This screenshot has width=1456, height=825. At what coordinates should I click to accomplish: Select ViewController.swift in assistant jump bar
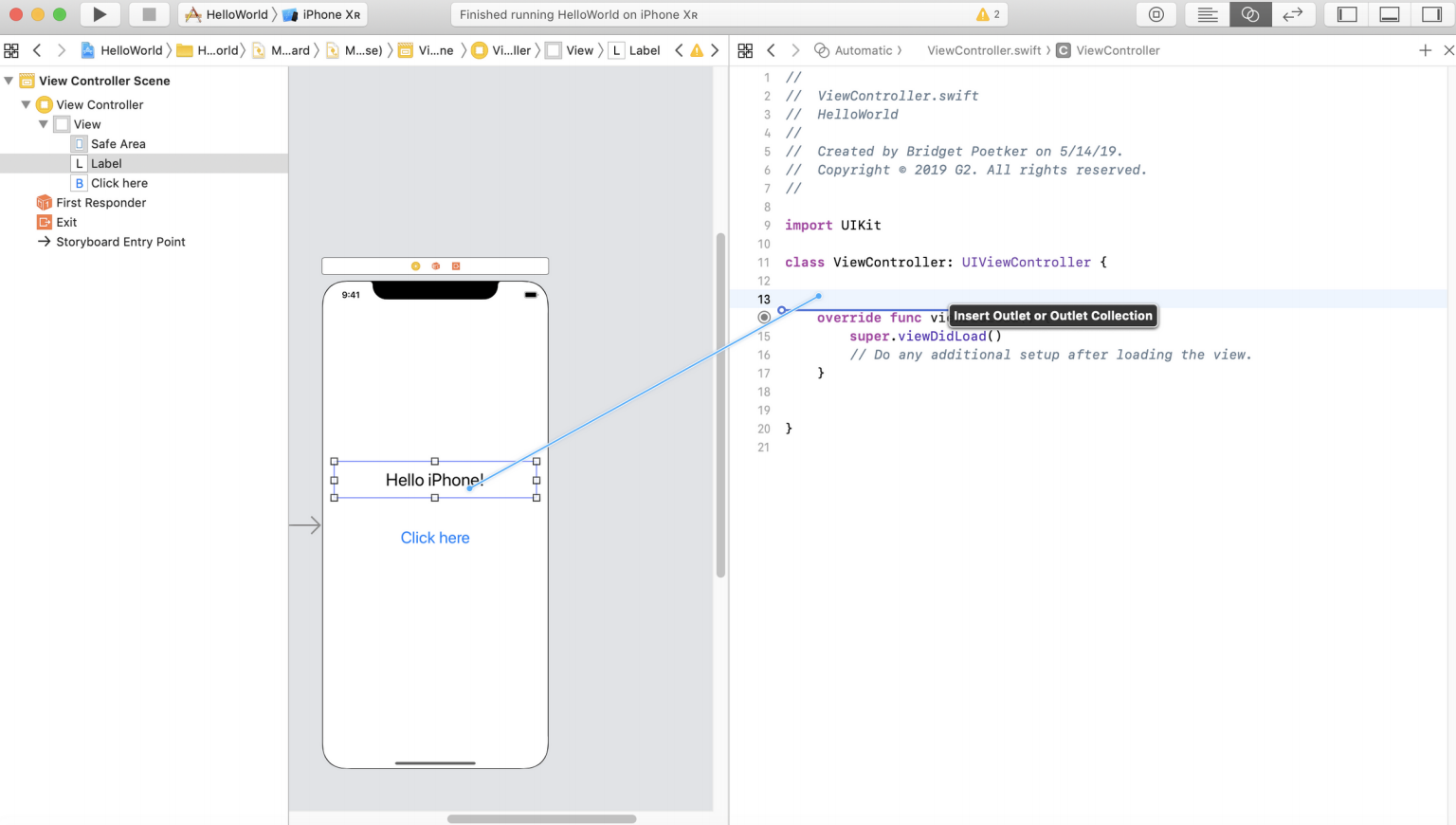984,50
